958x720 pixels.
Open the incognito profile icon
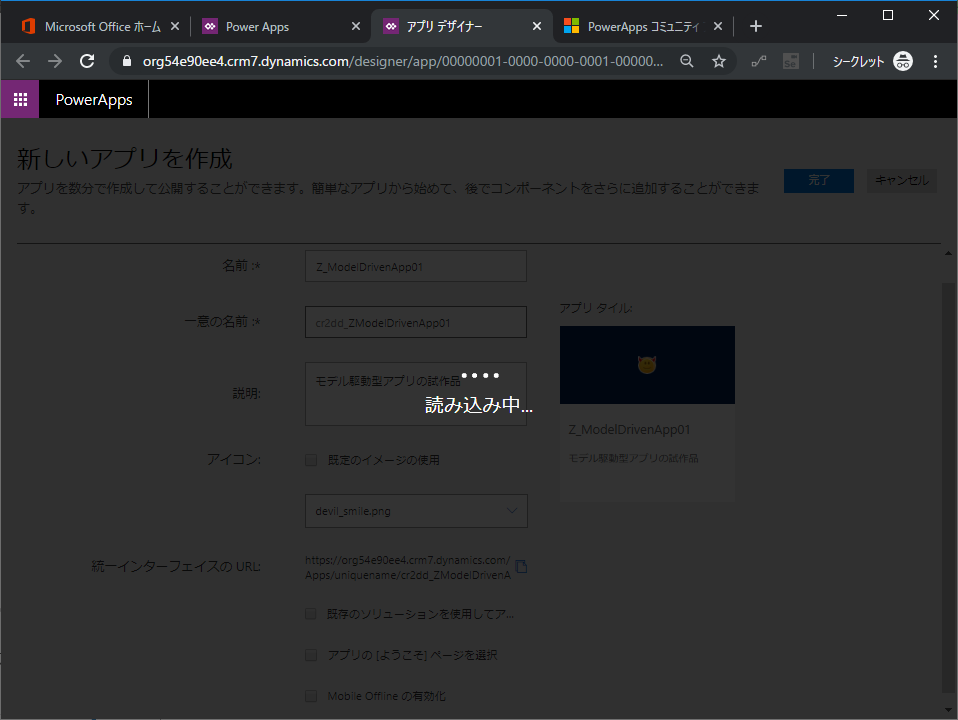tap(903, 61)
